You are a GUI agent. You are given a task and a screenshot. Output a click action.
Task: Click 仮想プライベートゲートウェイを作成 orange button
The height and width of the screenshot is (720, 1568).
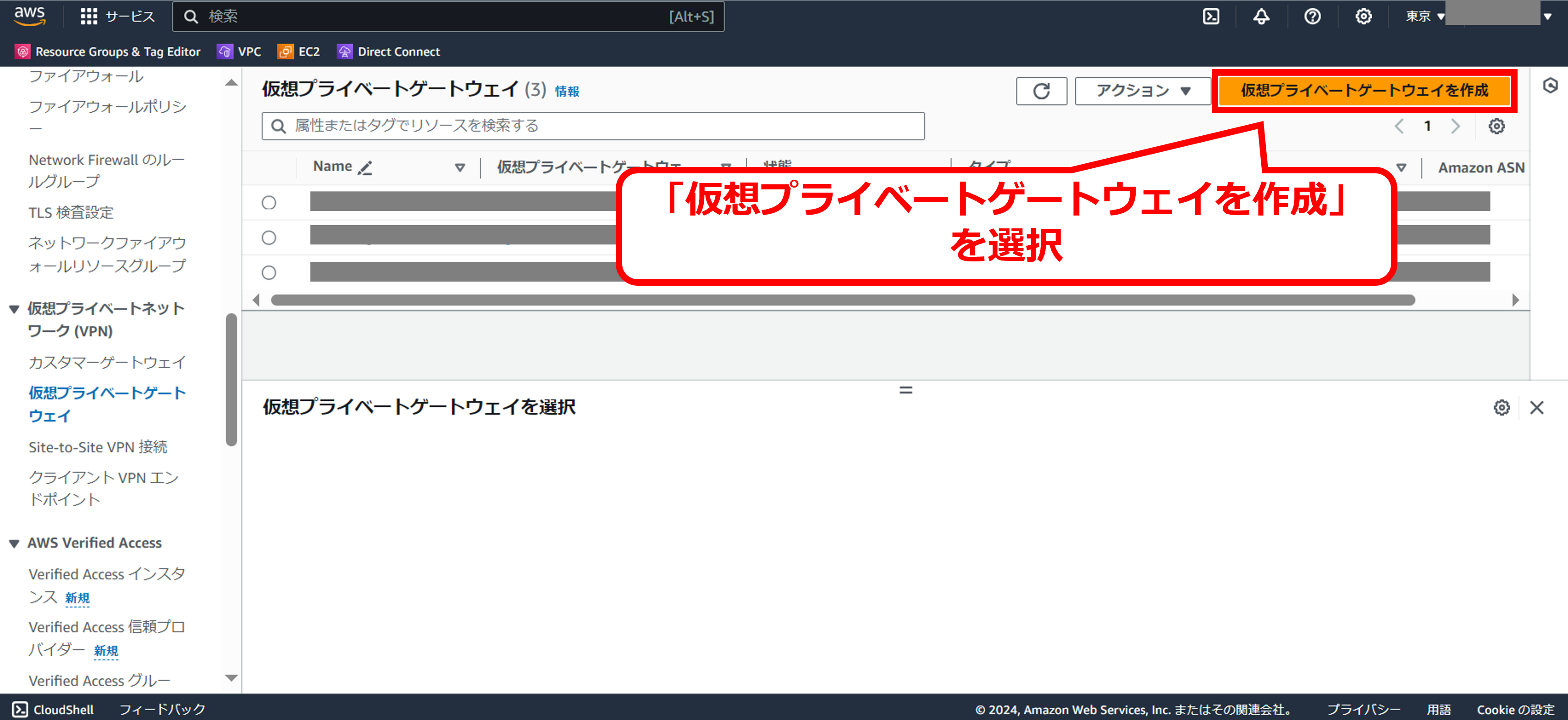pos(1364,91)
